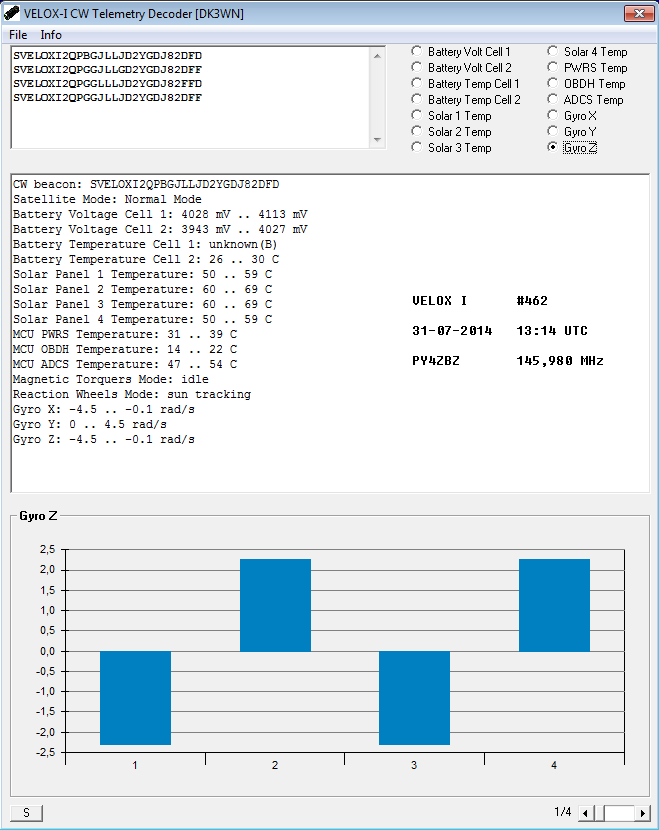The height and width of the screenshot is (830, 659).
Task: Close the VELOX-I Telemetry Decoder window
Action: (639, 13)
